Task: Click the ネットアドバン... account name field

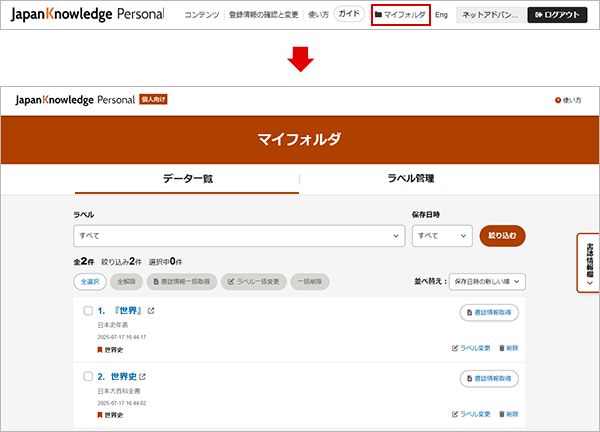Action: [x=490, y=15]
